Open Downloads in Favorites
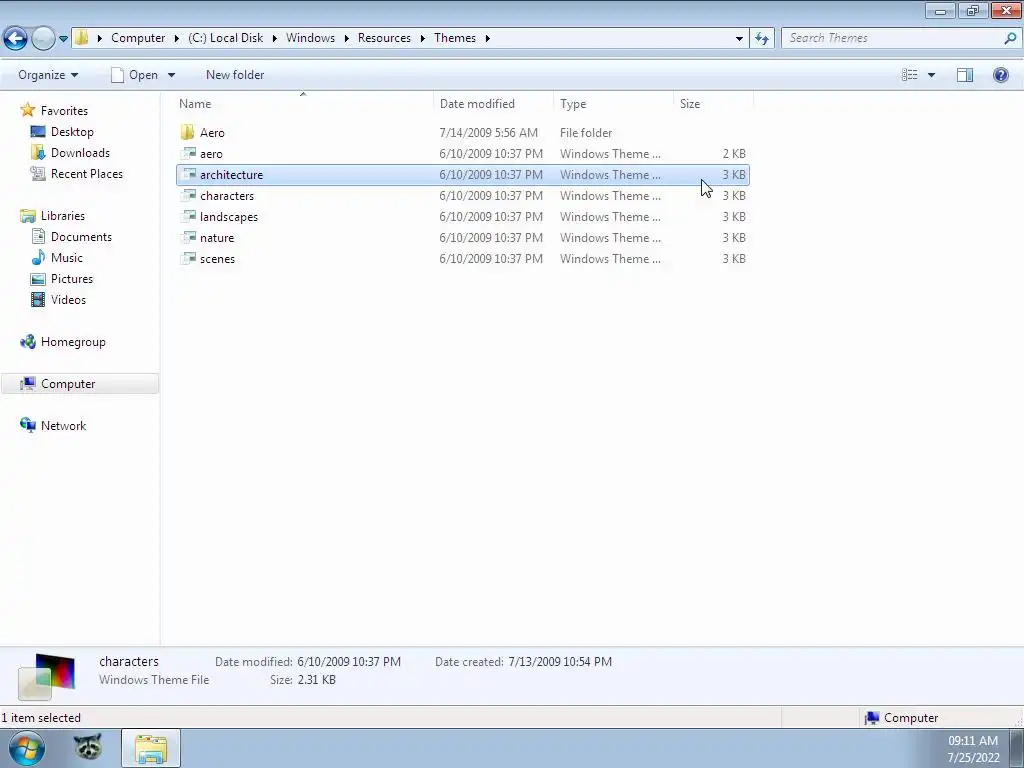1024x768 pixels. [x=80, y=152]
